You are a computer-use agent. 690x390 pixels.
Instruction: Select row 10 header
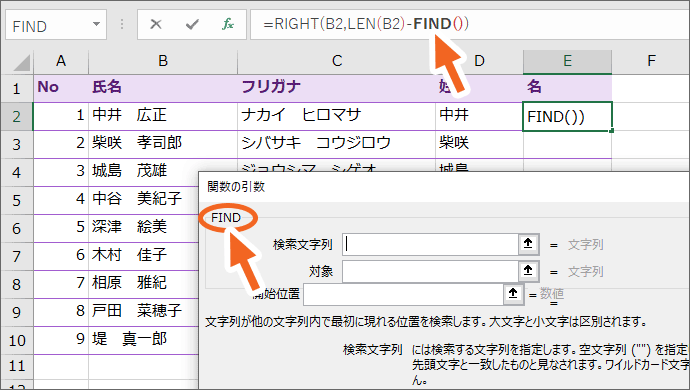click(17, 340)
